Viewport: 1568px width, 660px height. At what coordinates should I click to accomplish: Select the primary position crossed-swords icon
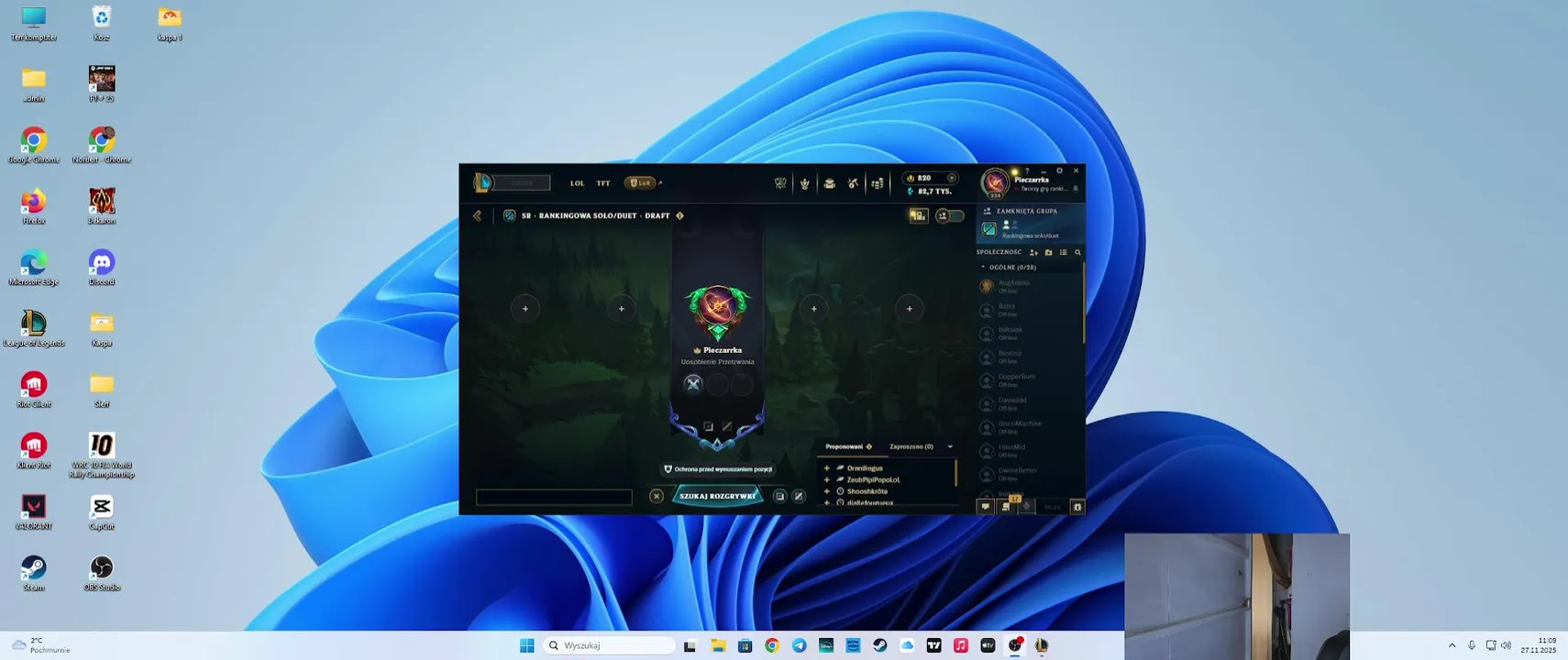pyautogui.click(x=693, y=384)
